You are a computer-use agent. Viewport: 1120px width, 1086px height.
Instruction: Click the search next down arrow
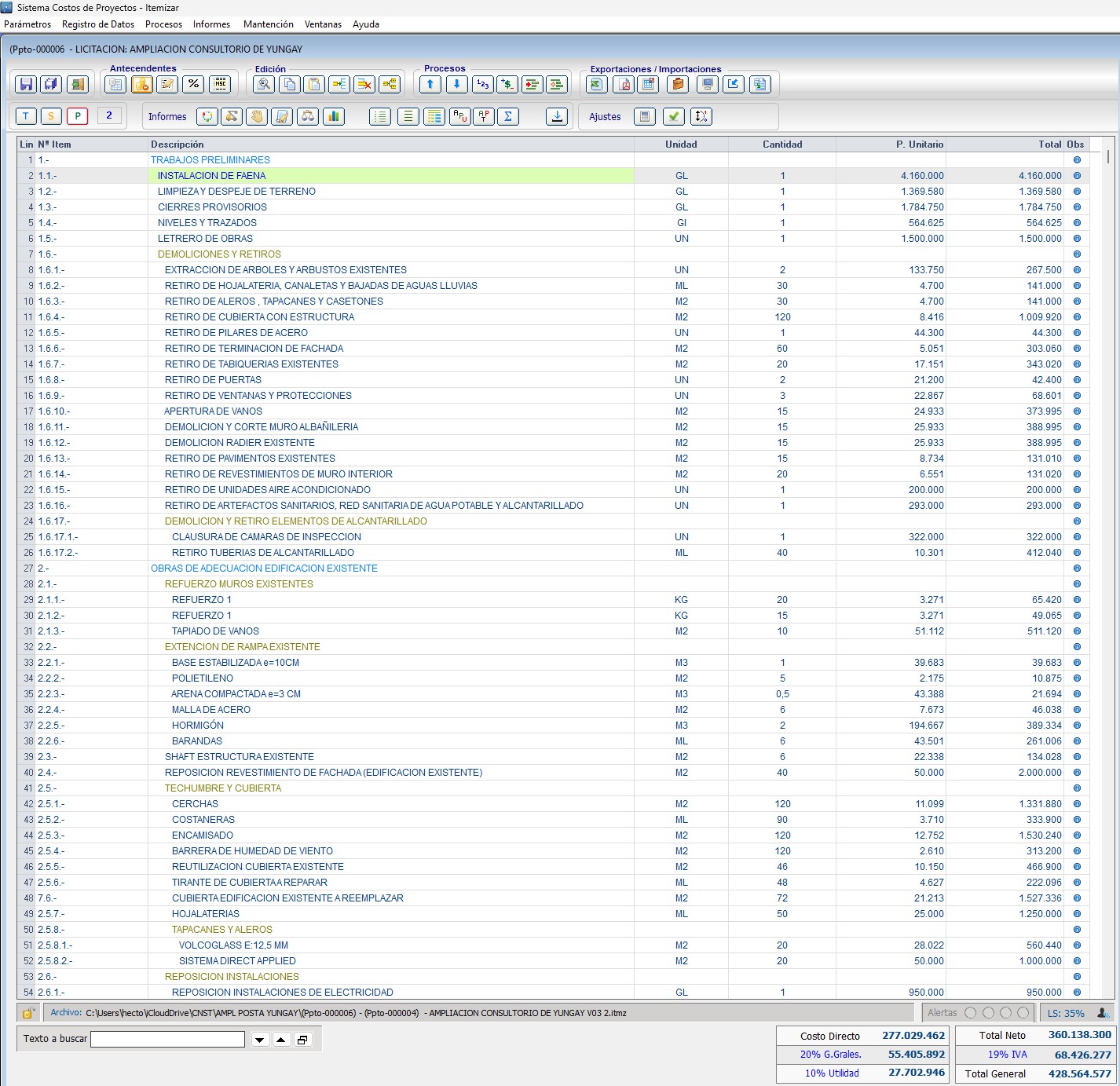pyautogui.click(x=261, y=1040)
